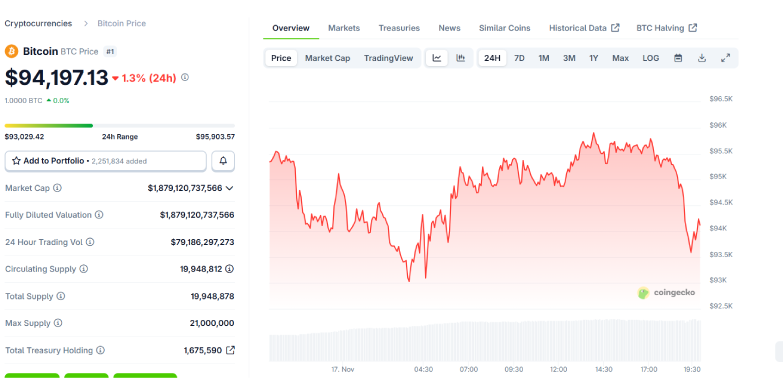The height and width of the screenshot is (388, 783).
Task: Select the 1M time range
Action: coord(544,58)
